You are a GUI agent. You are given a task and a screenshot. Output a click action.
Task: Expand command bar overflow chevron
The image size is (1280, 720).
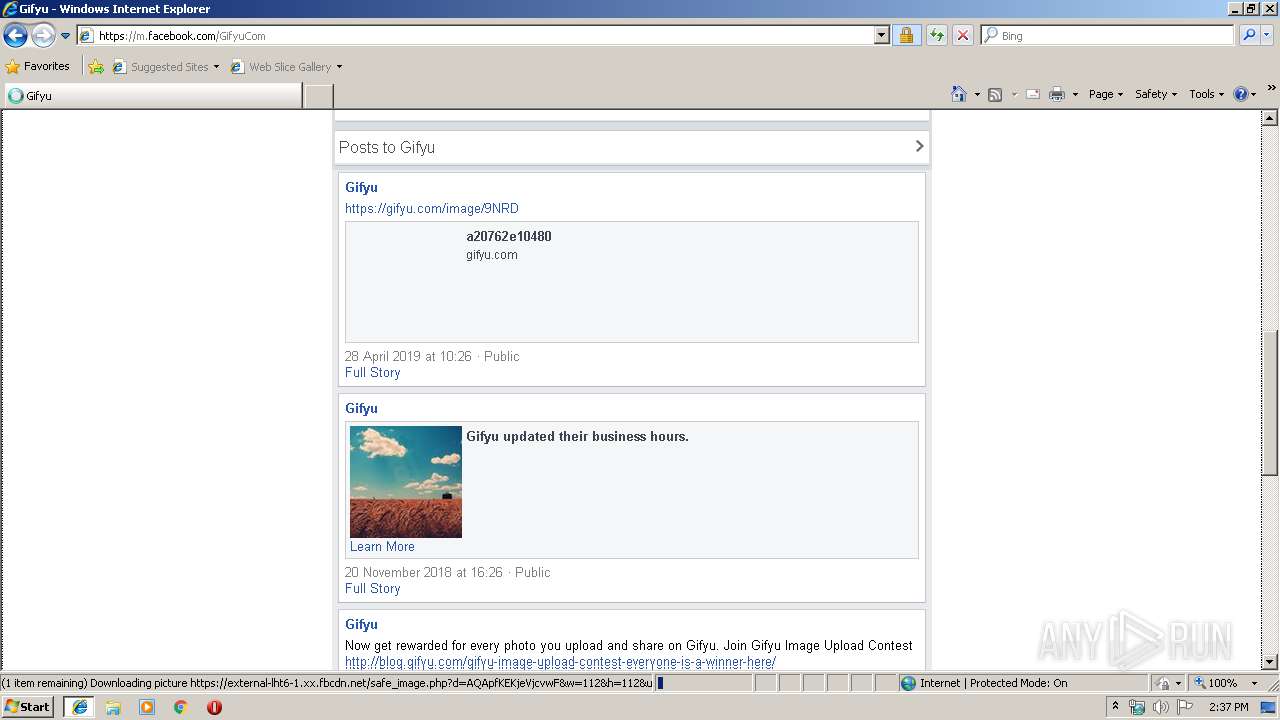tap(1271, 88)
